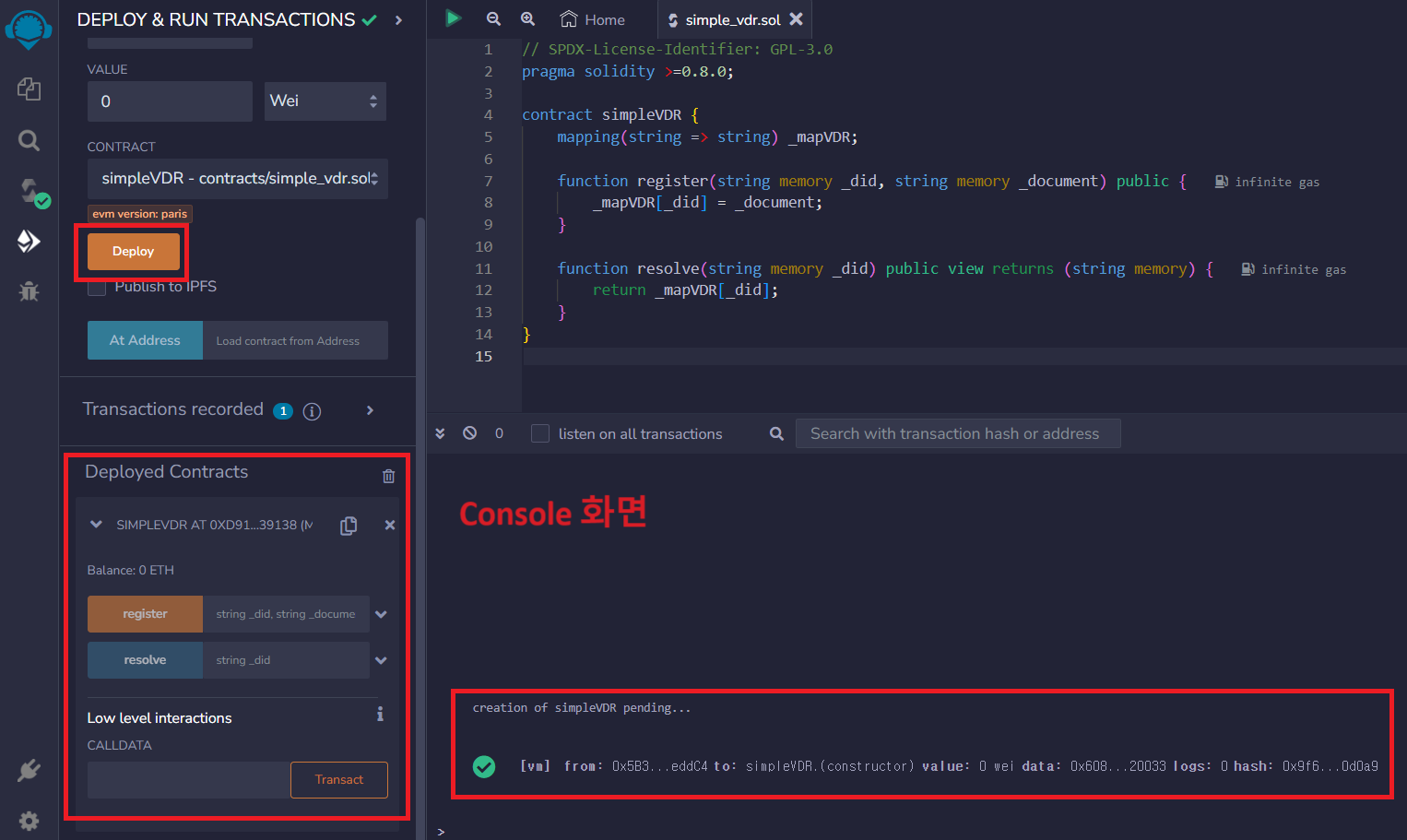
Task: Open the contract selection dropdown
Action: click(238, 179)
